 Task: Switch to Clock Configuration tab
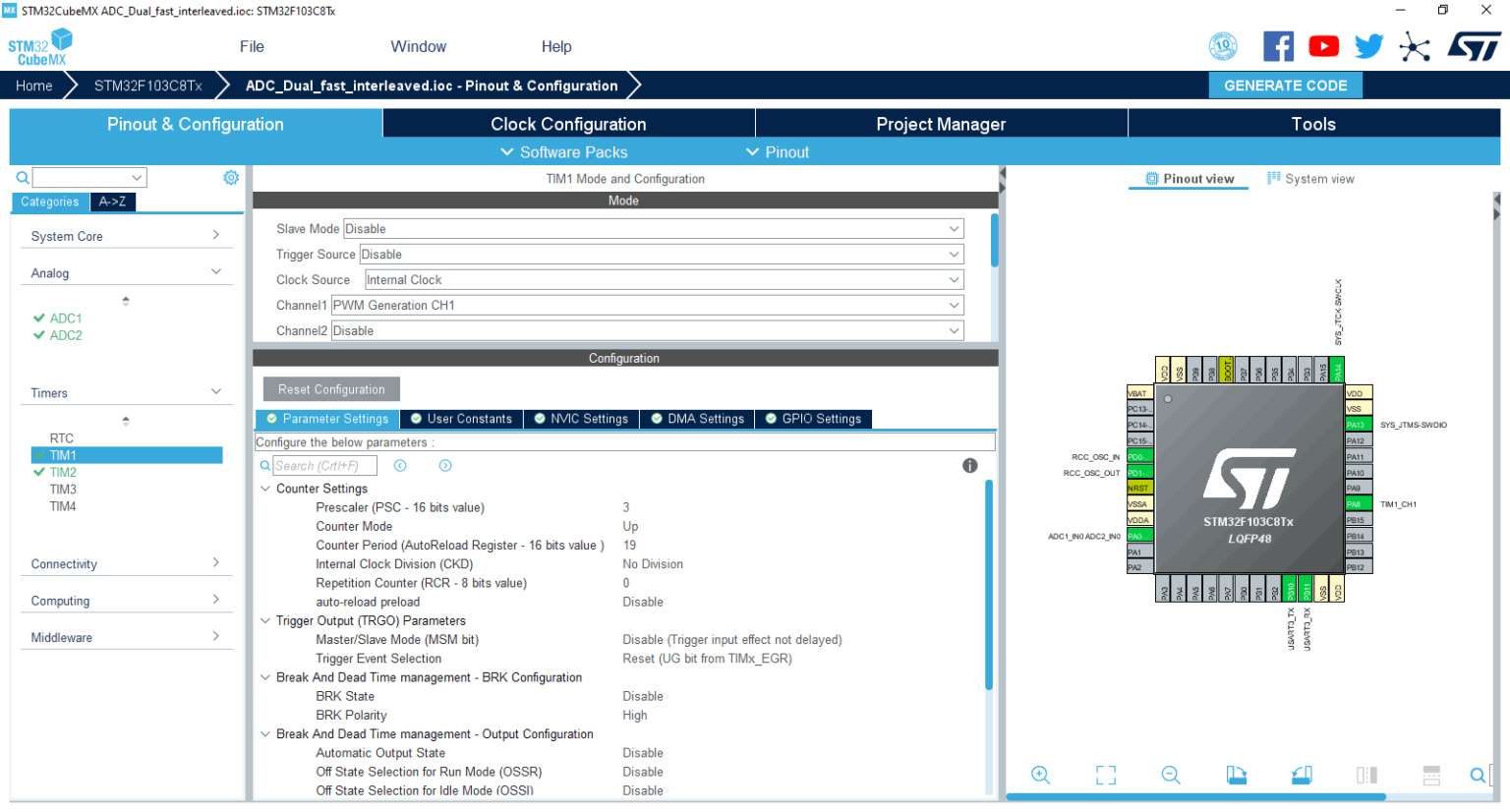coord(568,124)
